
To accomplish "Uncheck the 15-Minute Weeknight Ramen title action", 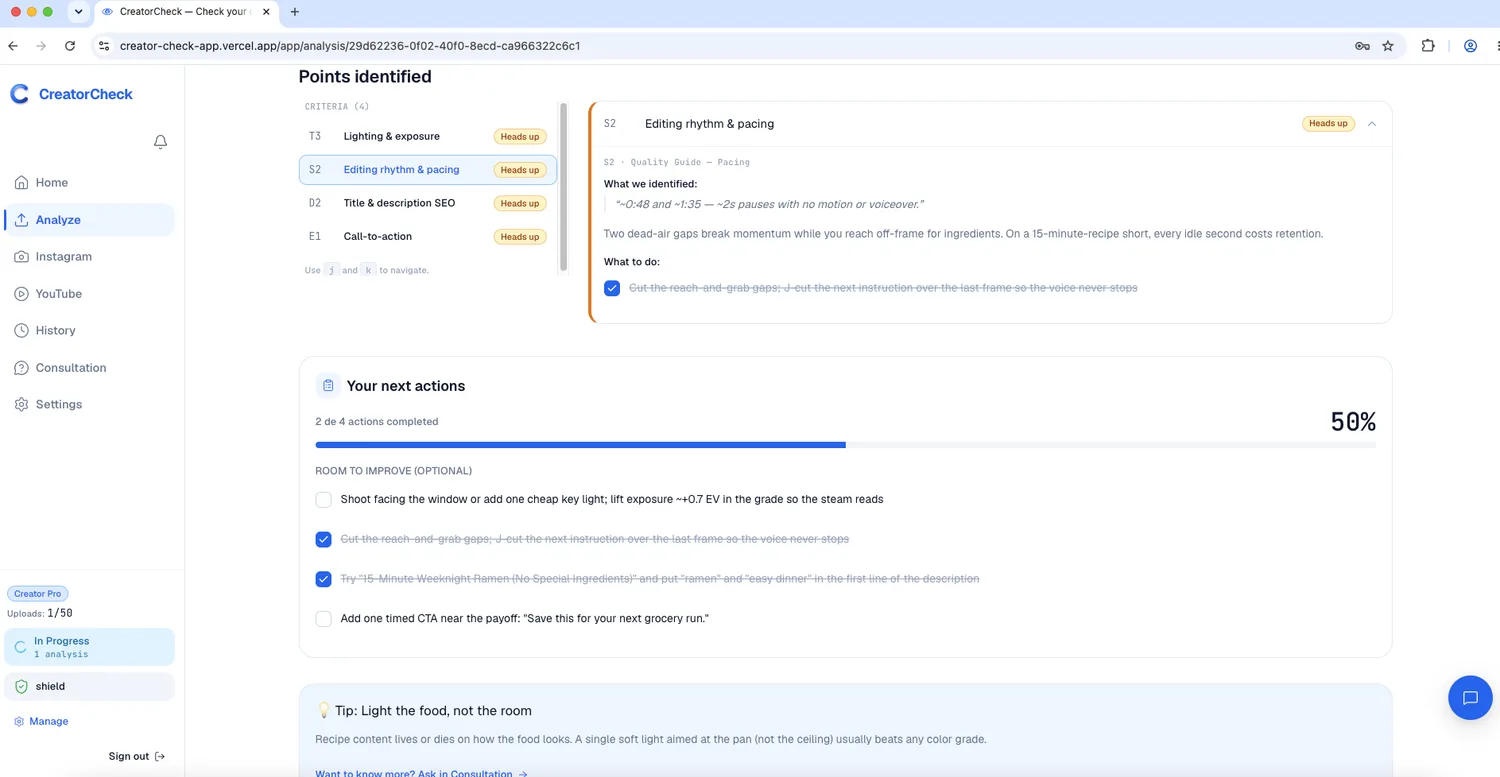I will click(323, 579).
